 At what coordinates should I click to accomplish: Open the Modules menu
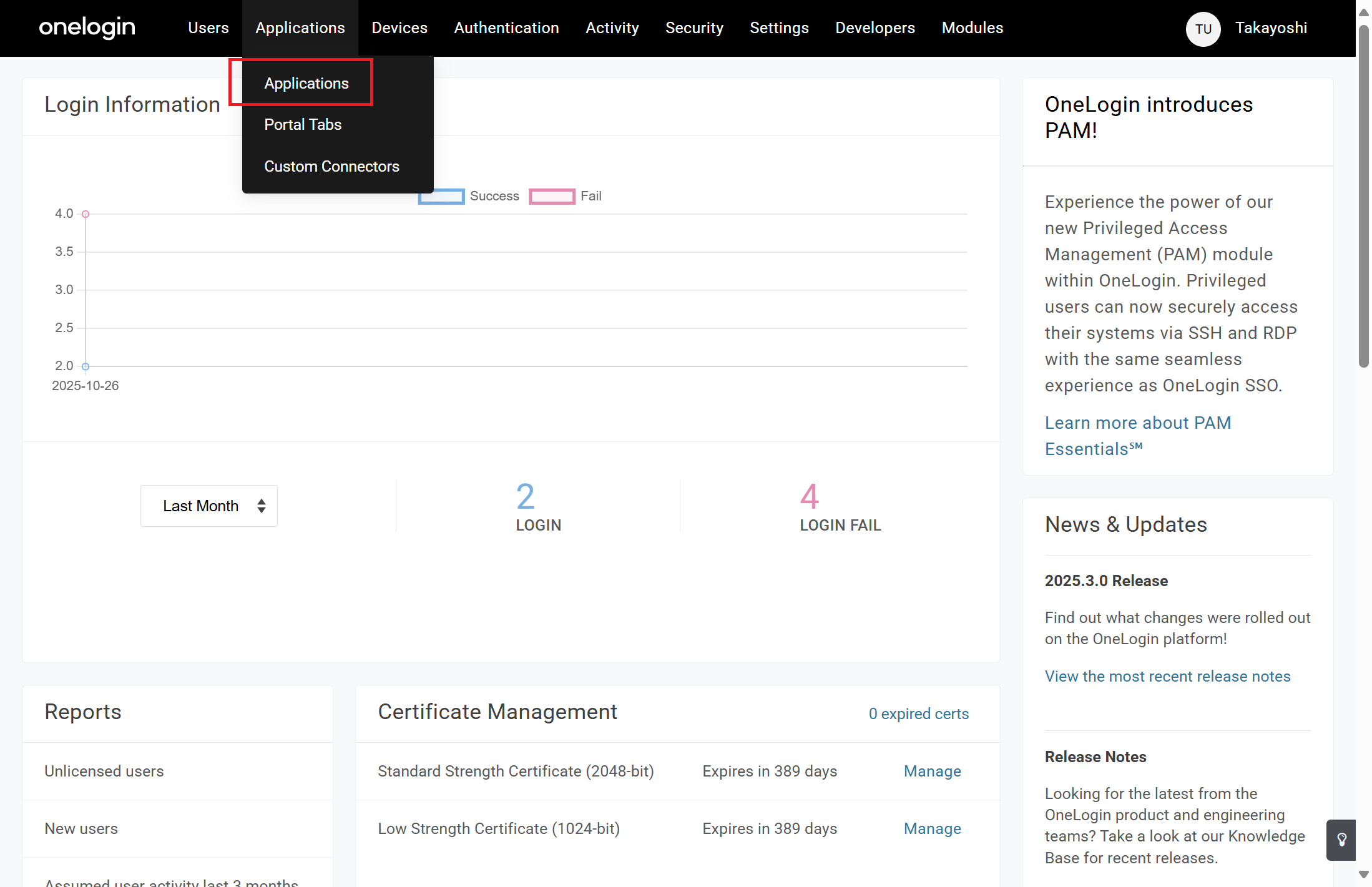[x=972, y=28]
